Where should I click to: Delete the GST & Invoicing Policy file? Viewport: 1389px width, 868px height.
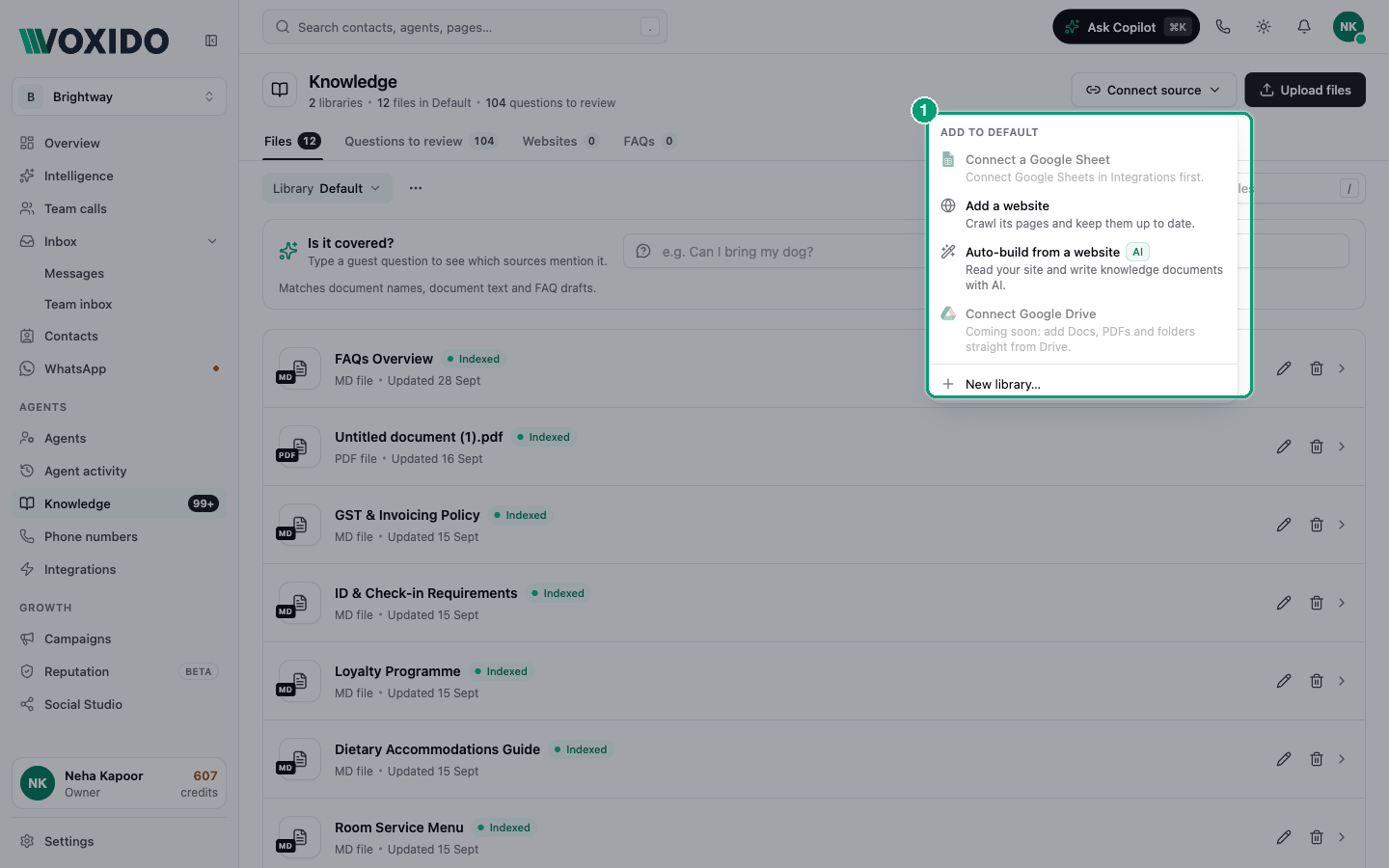coord(1317,525)
